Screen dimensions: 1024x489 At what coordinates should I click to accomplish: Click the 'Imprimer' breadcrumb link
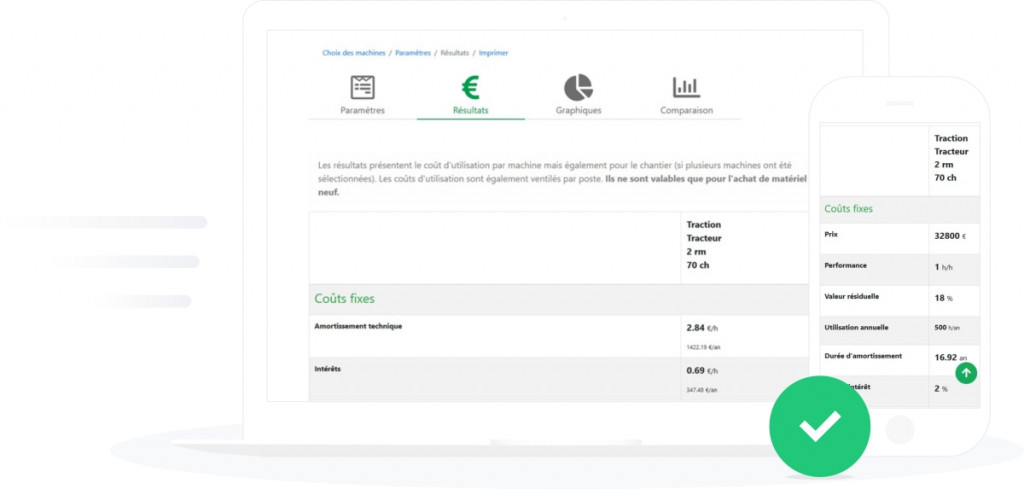pyautogui.click(x=493, y=53)
